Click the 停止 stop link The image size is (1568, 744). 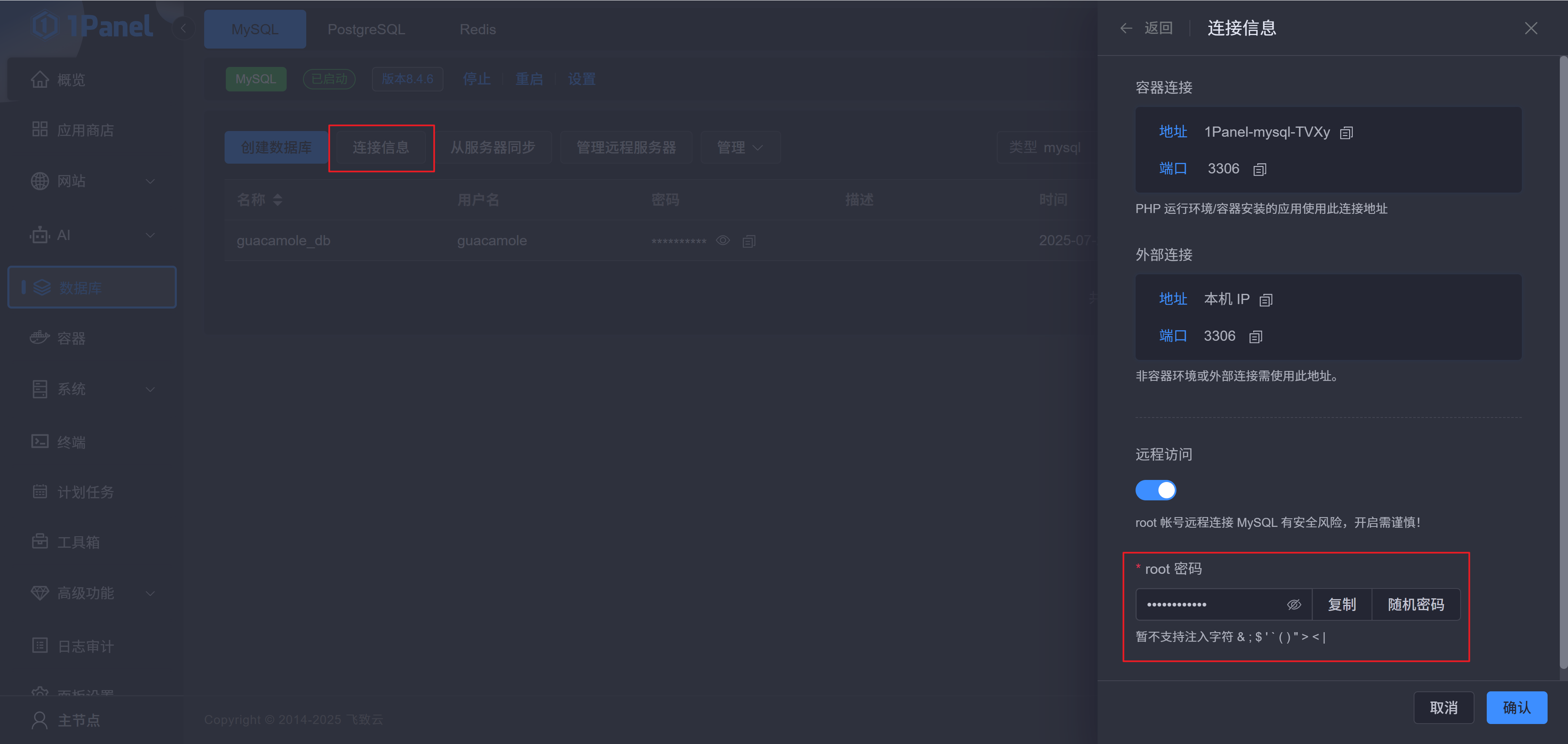point(477,79)
